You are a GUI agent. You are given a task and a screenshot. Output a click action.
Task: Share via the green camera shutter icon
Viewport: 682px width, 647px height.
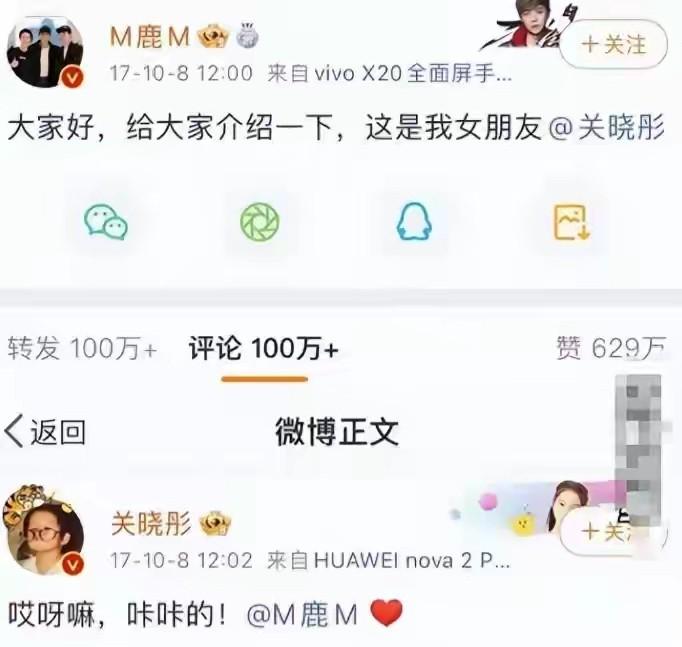tap(260, 222)
